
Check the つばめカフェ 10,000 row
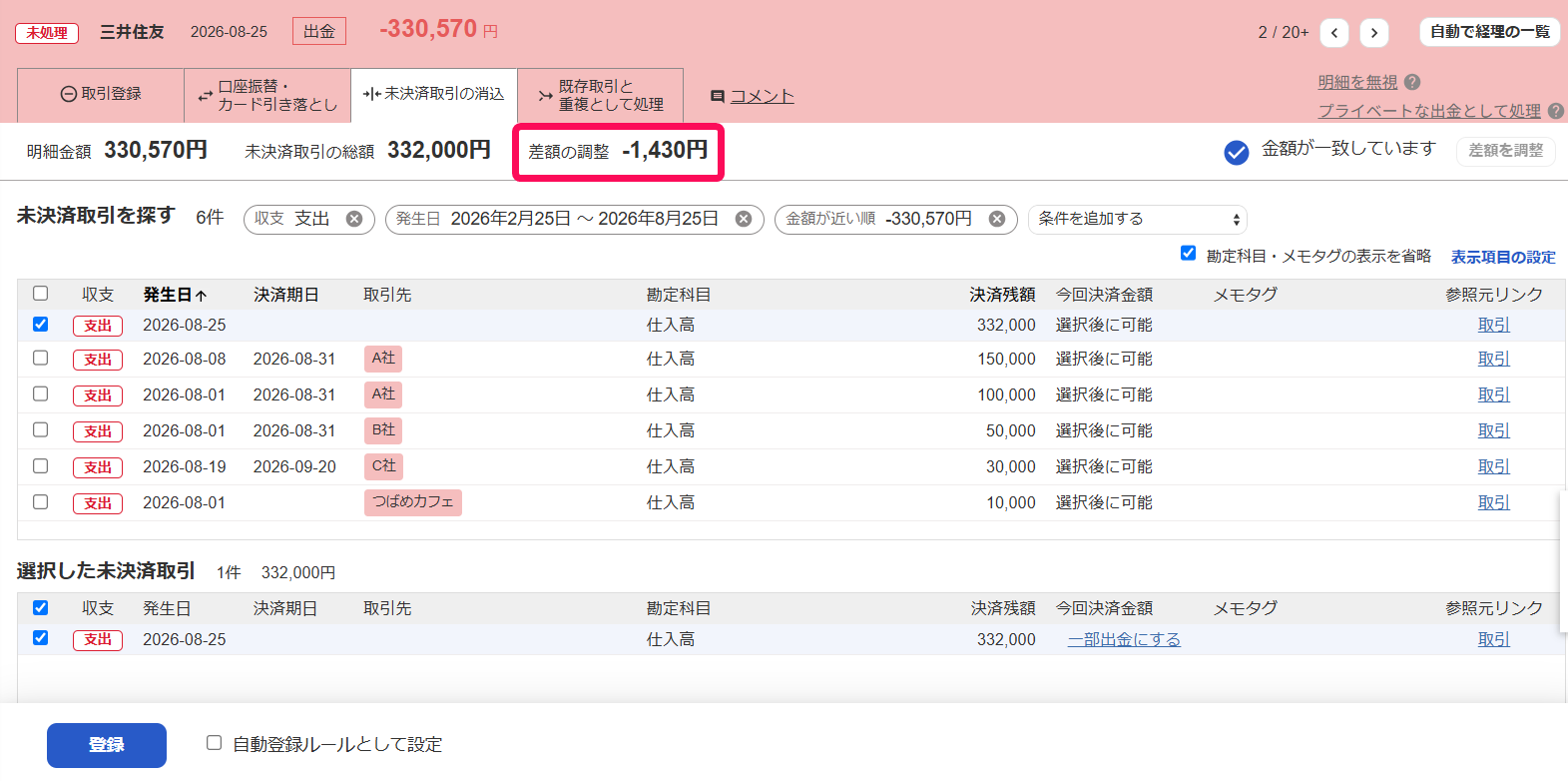pos(40,501)
